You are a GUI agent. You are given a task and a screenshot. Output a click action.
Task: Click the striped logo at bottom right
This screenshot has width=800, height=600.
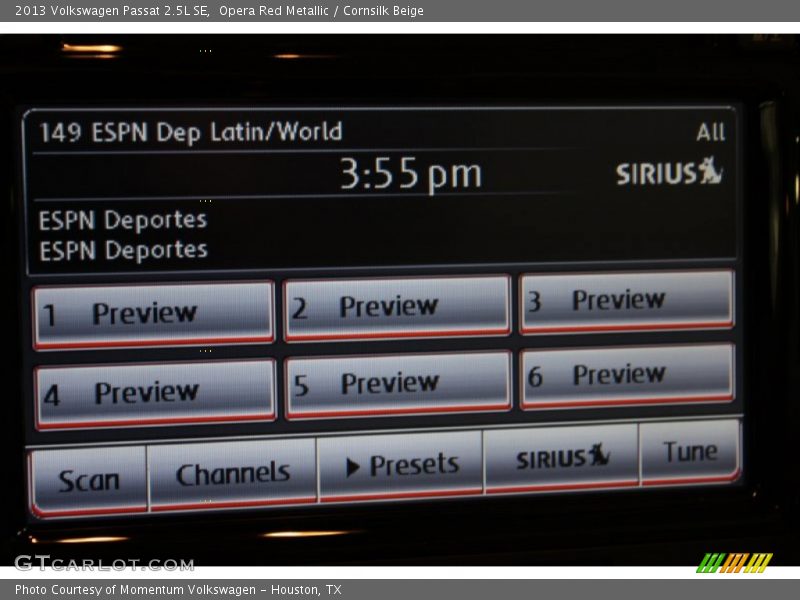[x=734, y=563]
